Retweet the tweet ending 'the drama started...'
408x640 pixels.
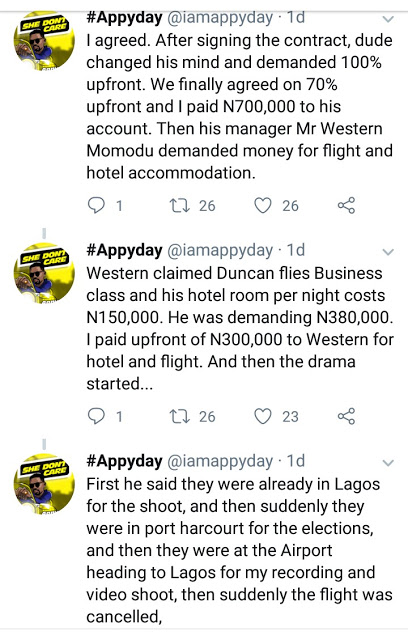[x=180, y=416]
